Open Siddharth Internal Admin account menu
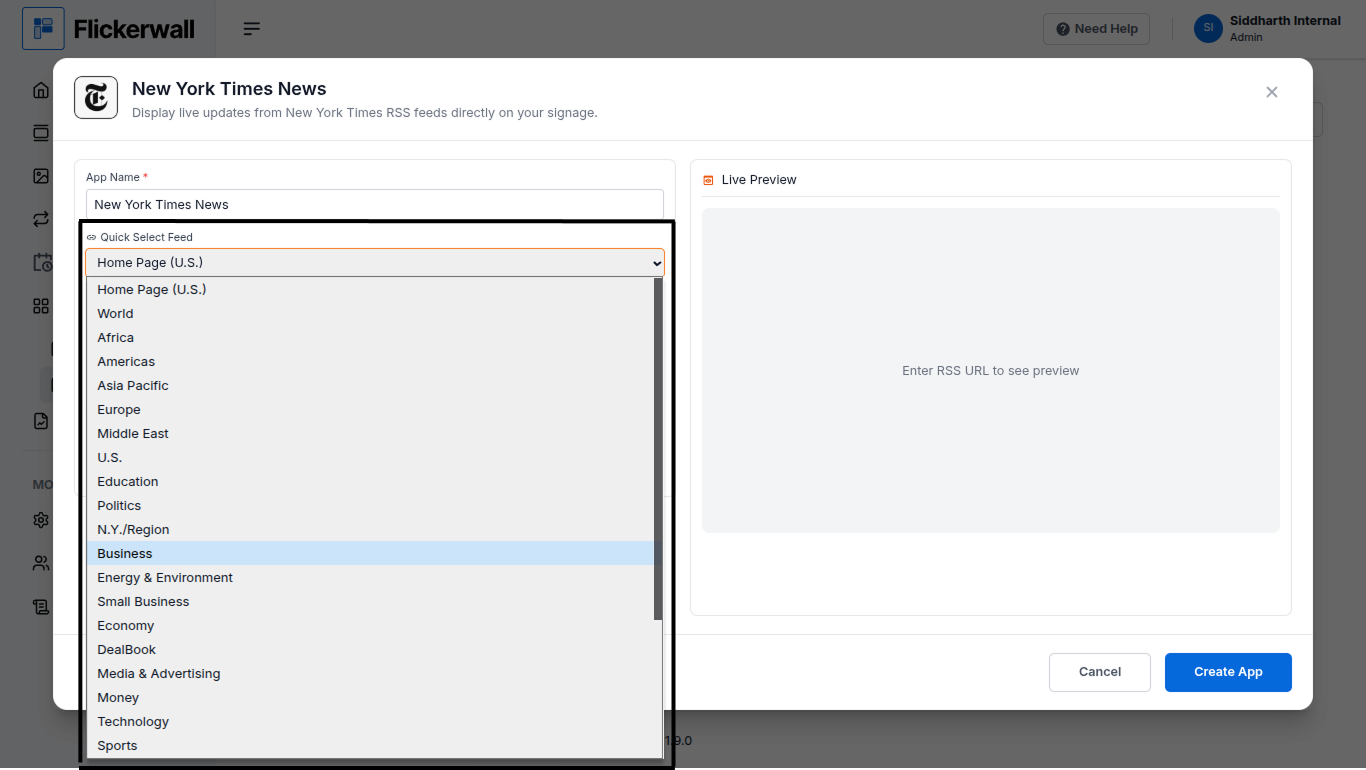 coord(1268,29)
